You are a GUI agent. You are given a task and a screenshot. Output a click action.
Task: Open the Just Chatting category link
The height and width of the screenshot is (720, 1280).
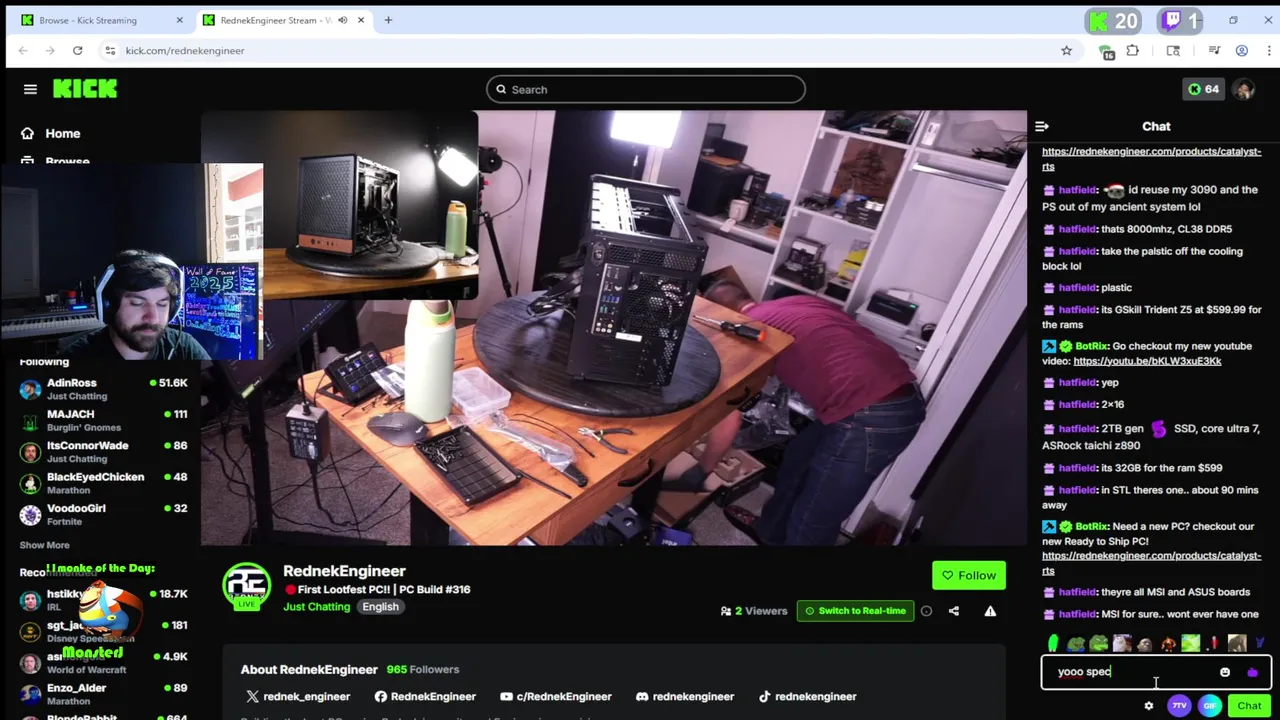[x=316, y=606]
